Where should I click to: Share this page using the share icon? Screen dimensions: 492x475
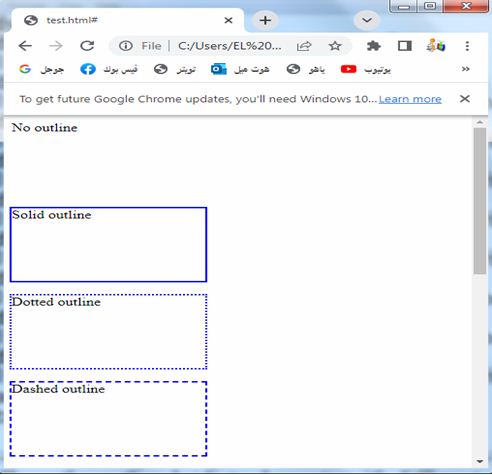pyautogui.click(x=304, y=46)
